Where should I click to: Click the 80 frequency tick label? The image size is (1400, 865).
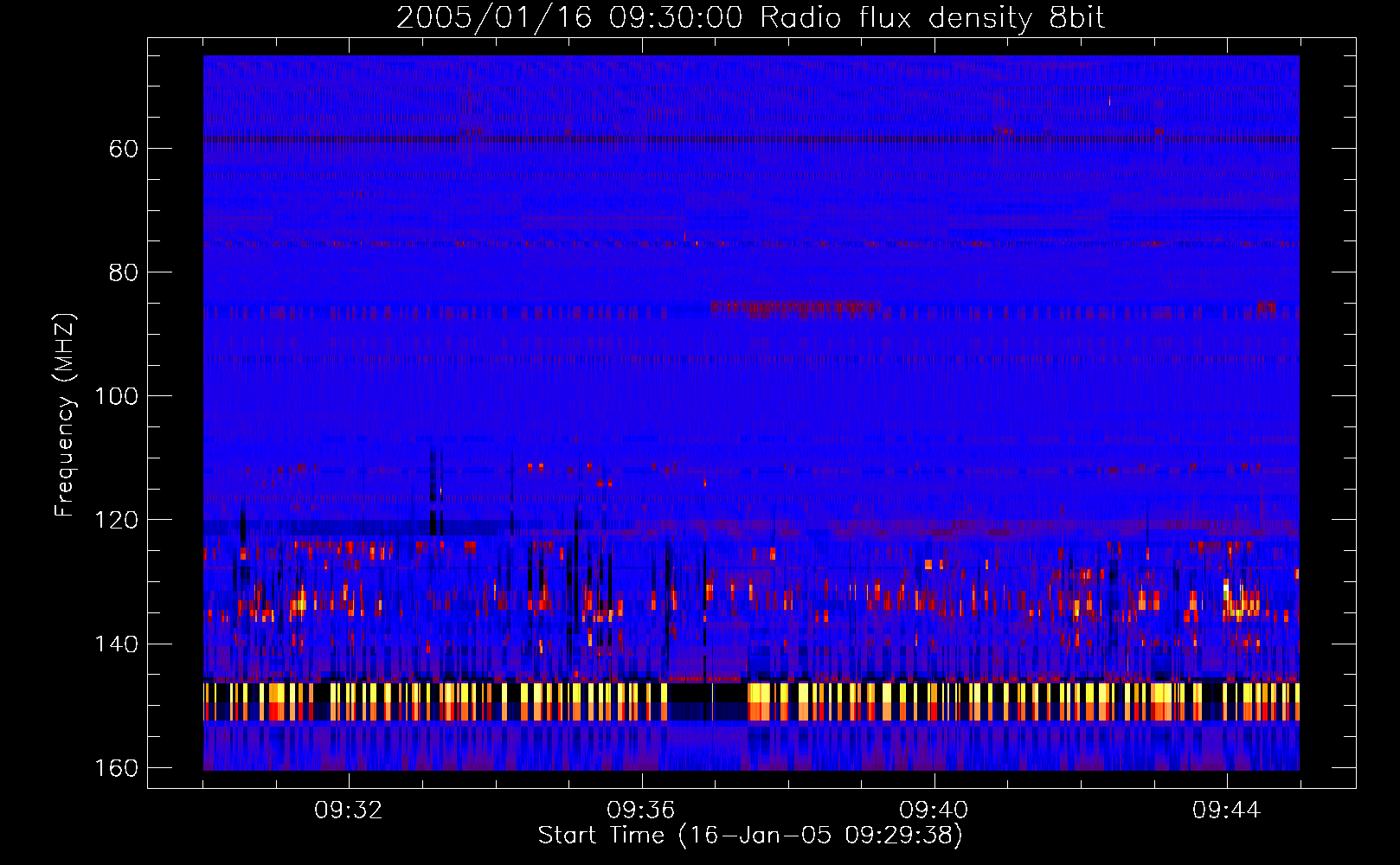(x=124, y=272)
